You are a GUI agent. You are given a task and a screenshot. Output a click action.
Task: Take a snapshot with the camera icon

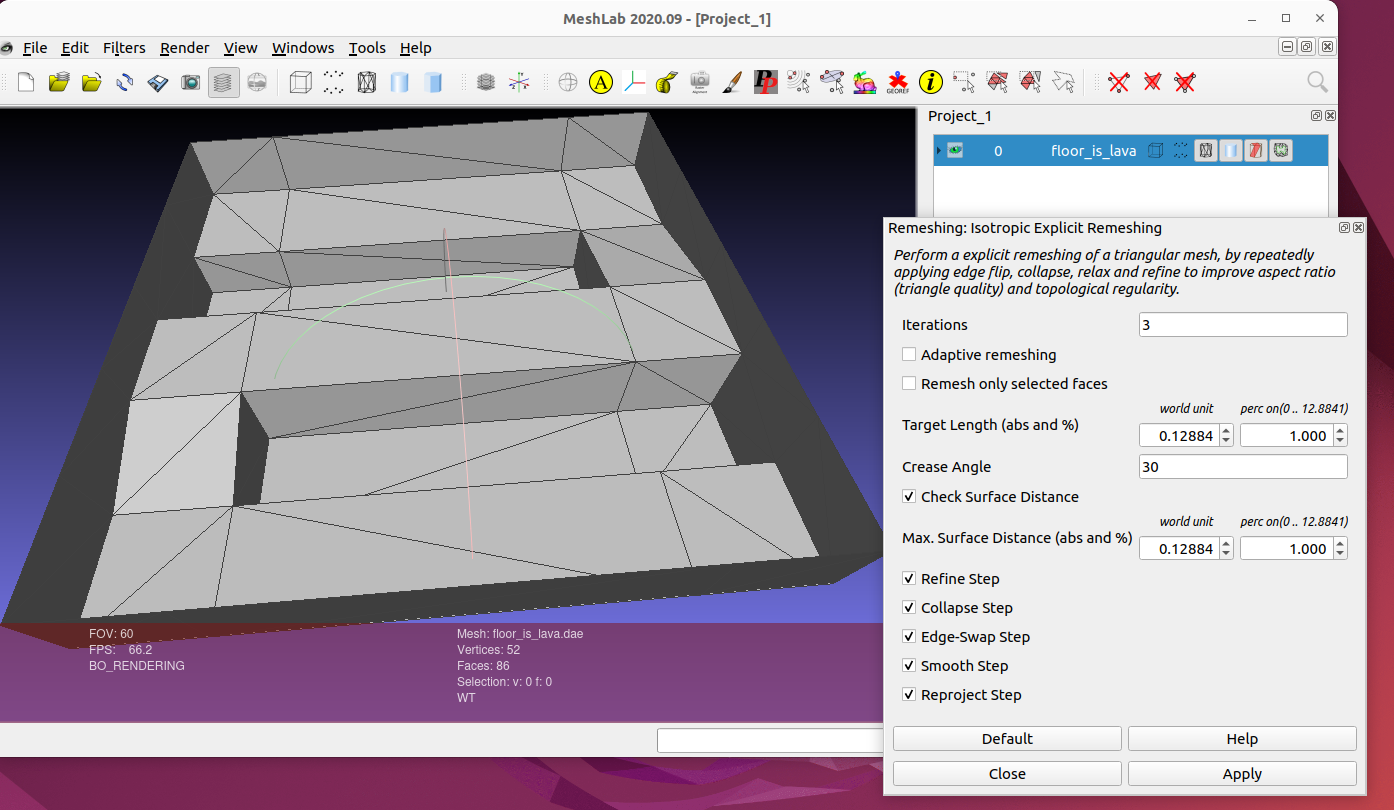[x=190, y=82]
